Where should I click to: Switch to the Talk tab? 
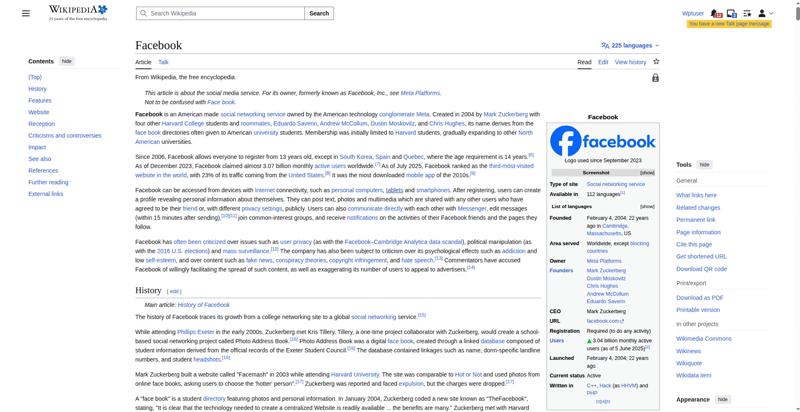tap(163, 62)
